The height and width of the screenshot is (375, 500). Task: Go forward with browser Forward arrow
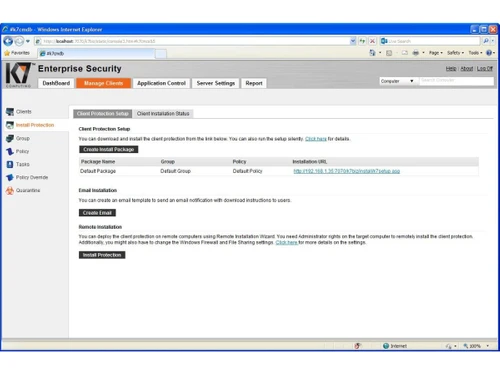coord(19,41)
